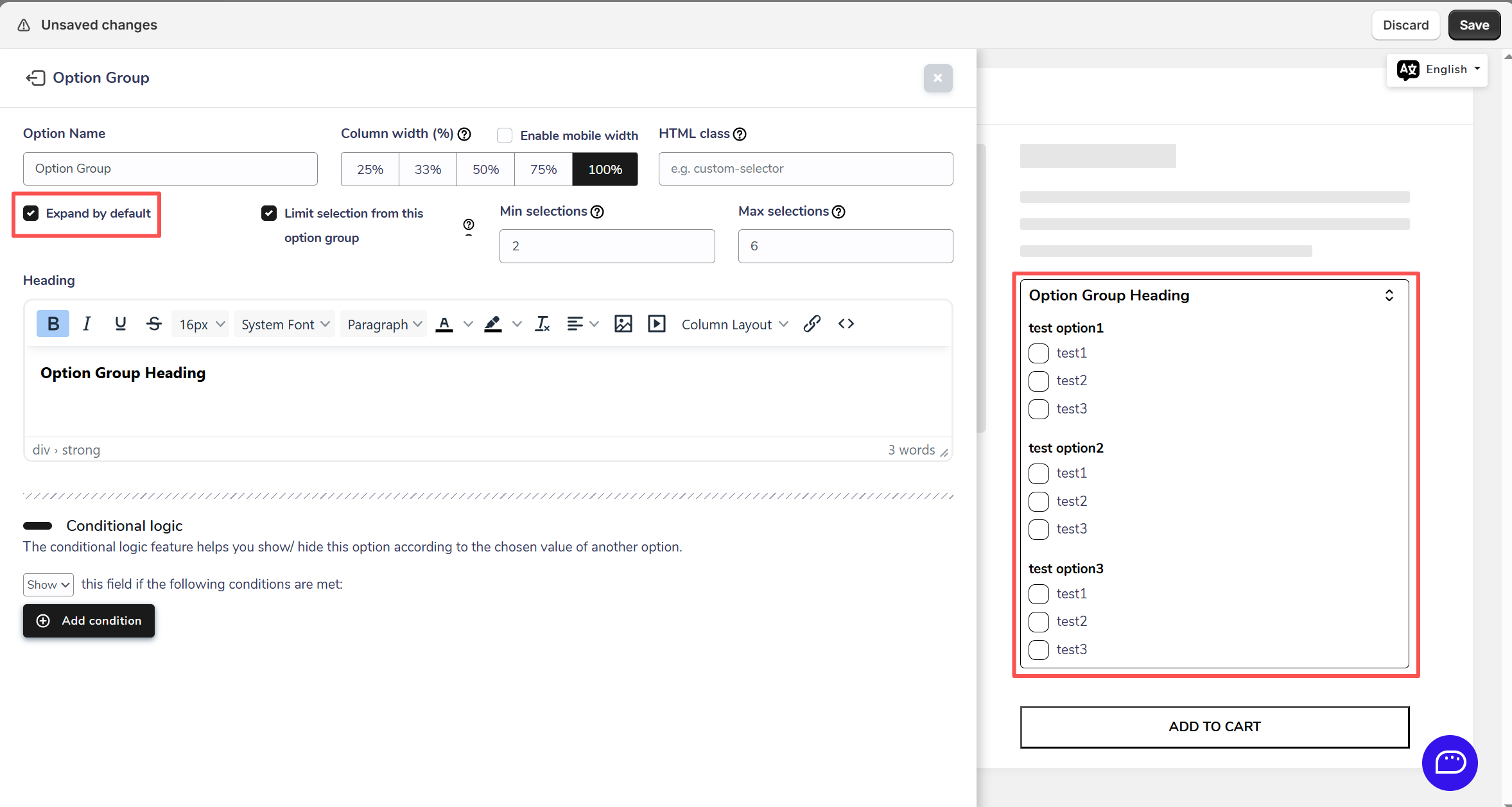
Task: Open the English language selector
Action: pos(1437,69)
